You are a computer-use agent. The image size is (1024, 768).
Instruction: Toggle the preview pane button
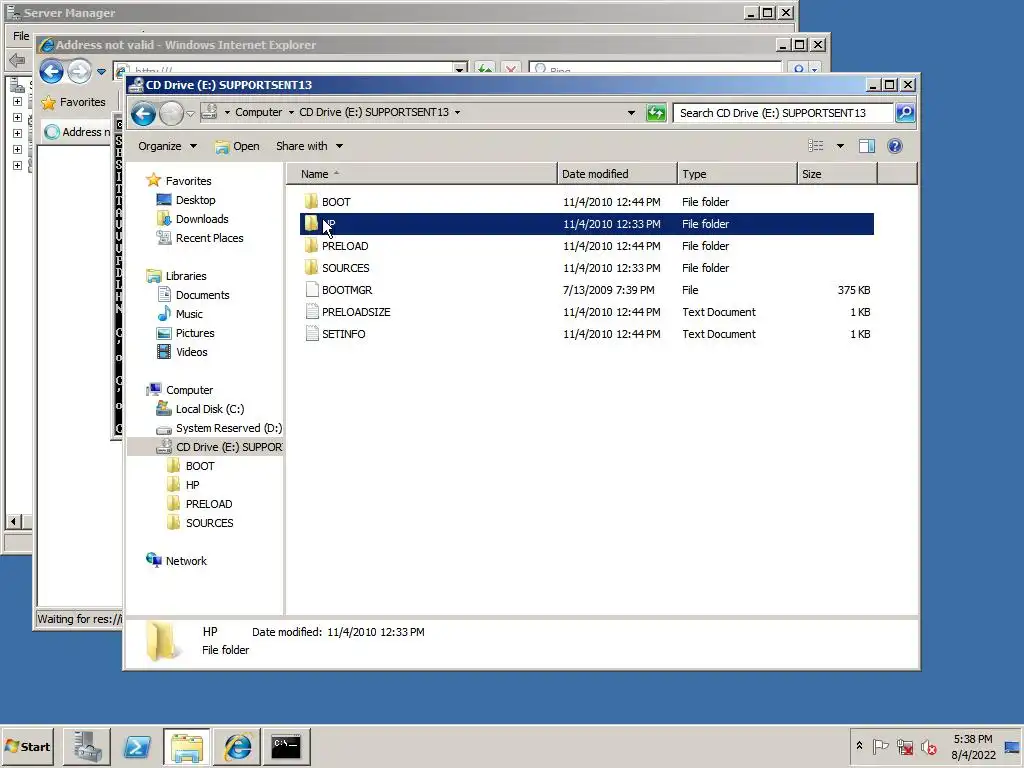pyautogui.click(x=867, y=146)
